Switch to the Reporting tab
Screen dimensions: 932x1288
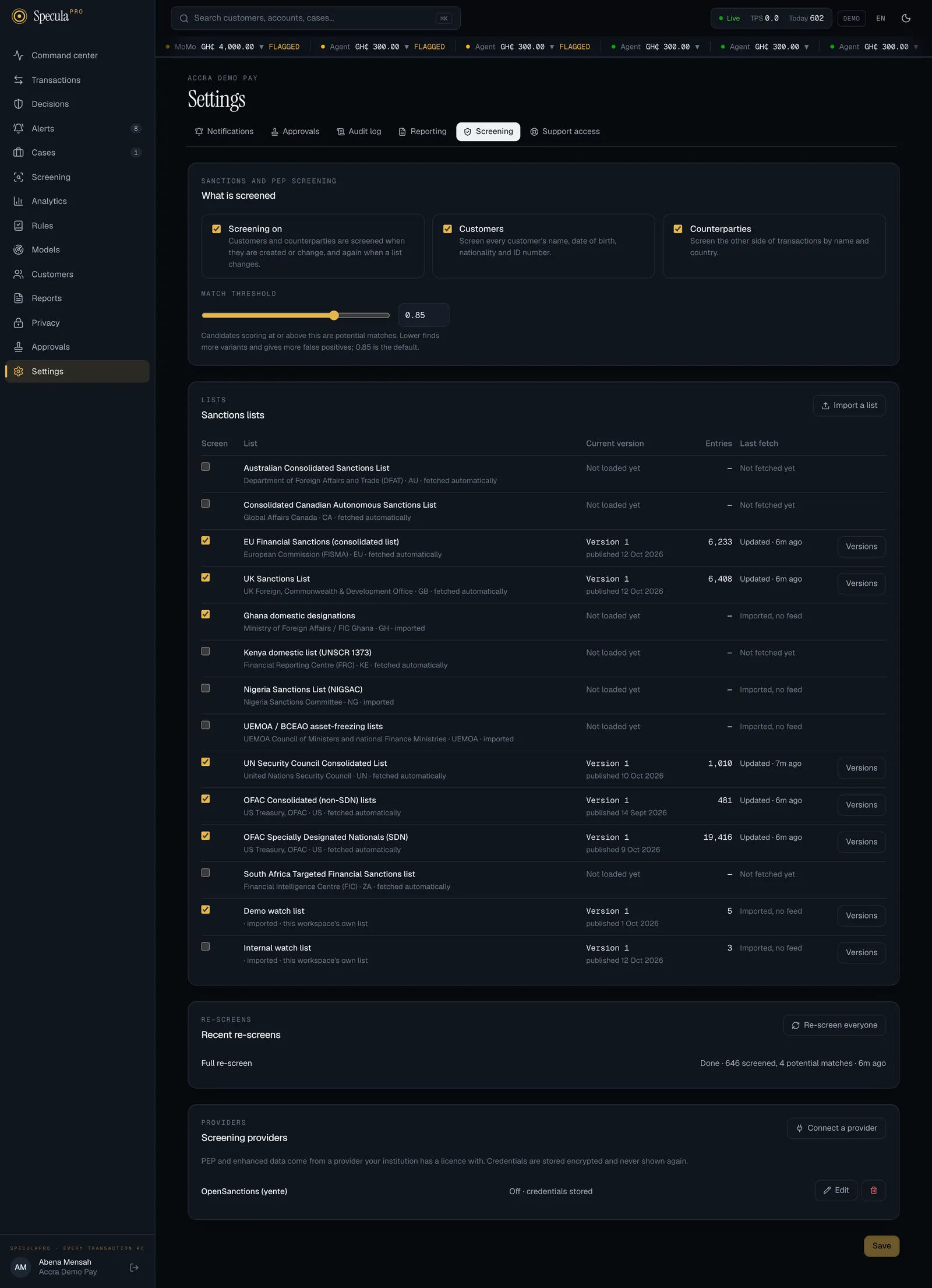pyautogui.click(x=422, y=132)
